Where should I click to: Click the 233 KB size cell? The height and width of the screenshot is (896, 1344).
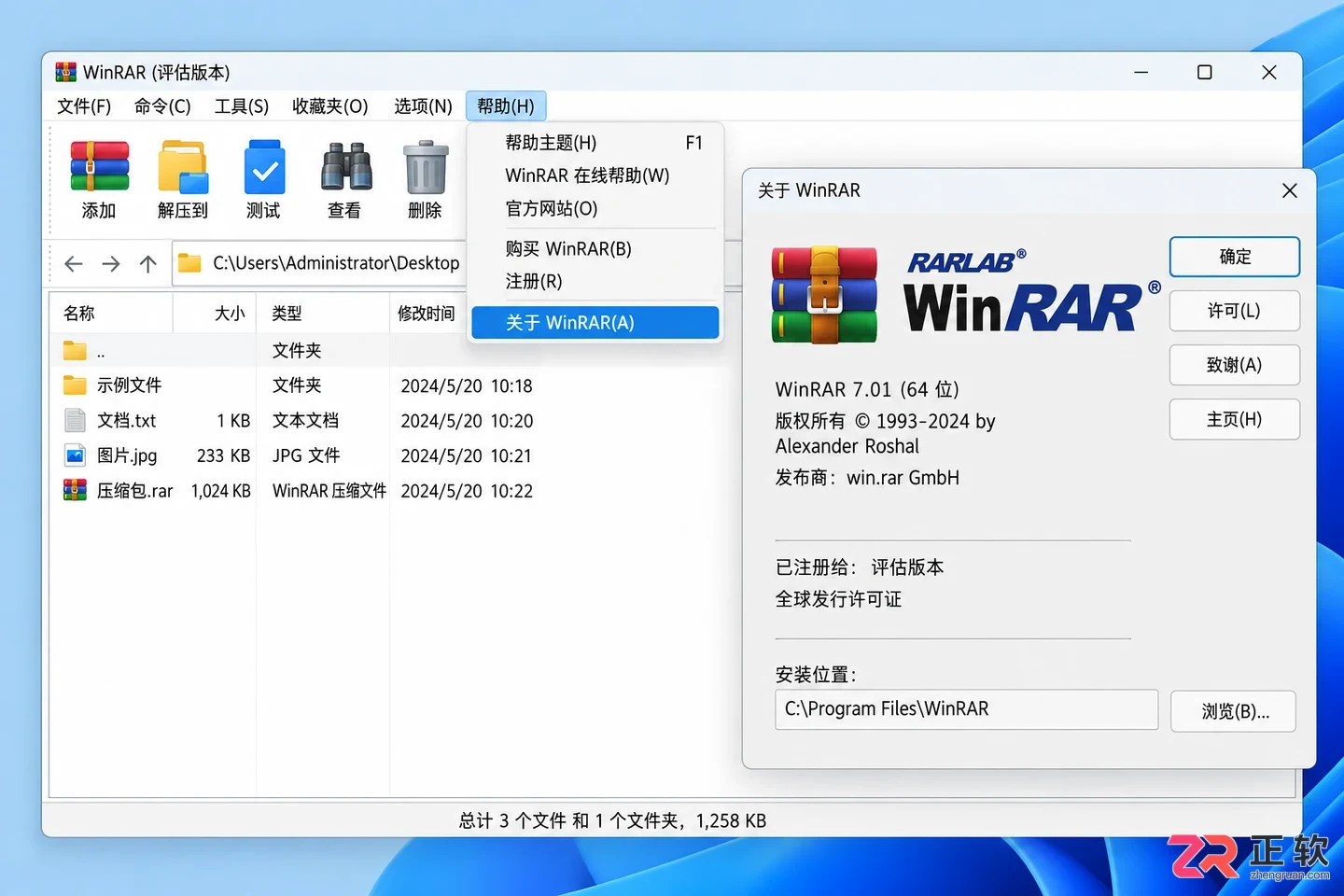224,455
